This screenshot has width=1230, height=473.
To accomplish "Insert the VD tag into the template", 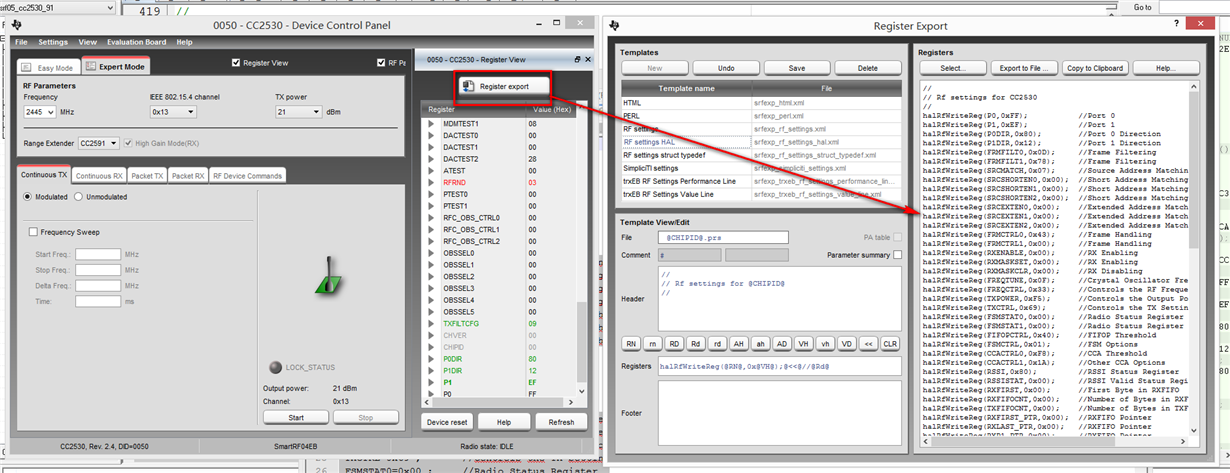I will (847, 343).
